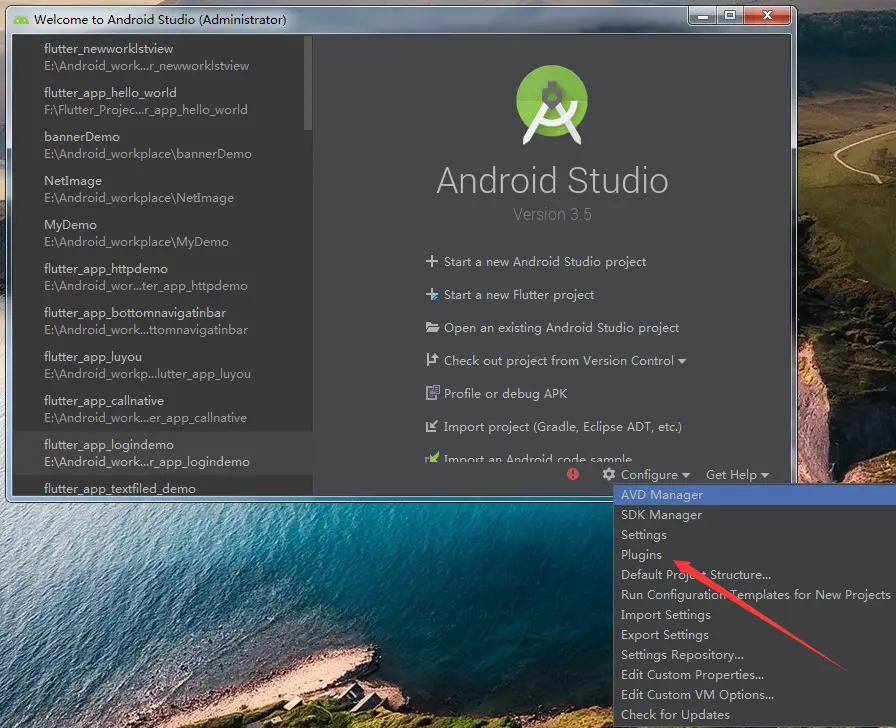Click the Flutter project plus icon
The image size is (896, 728).
[432, 294]
